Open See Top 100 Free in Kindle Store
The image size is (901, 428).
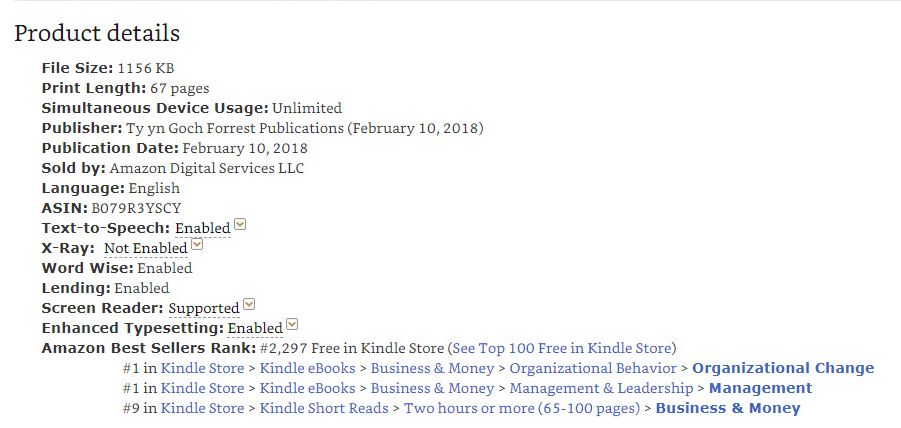563,348
